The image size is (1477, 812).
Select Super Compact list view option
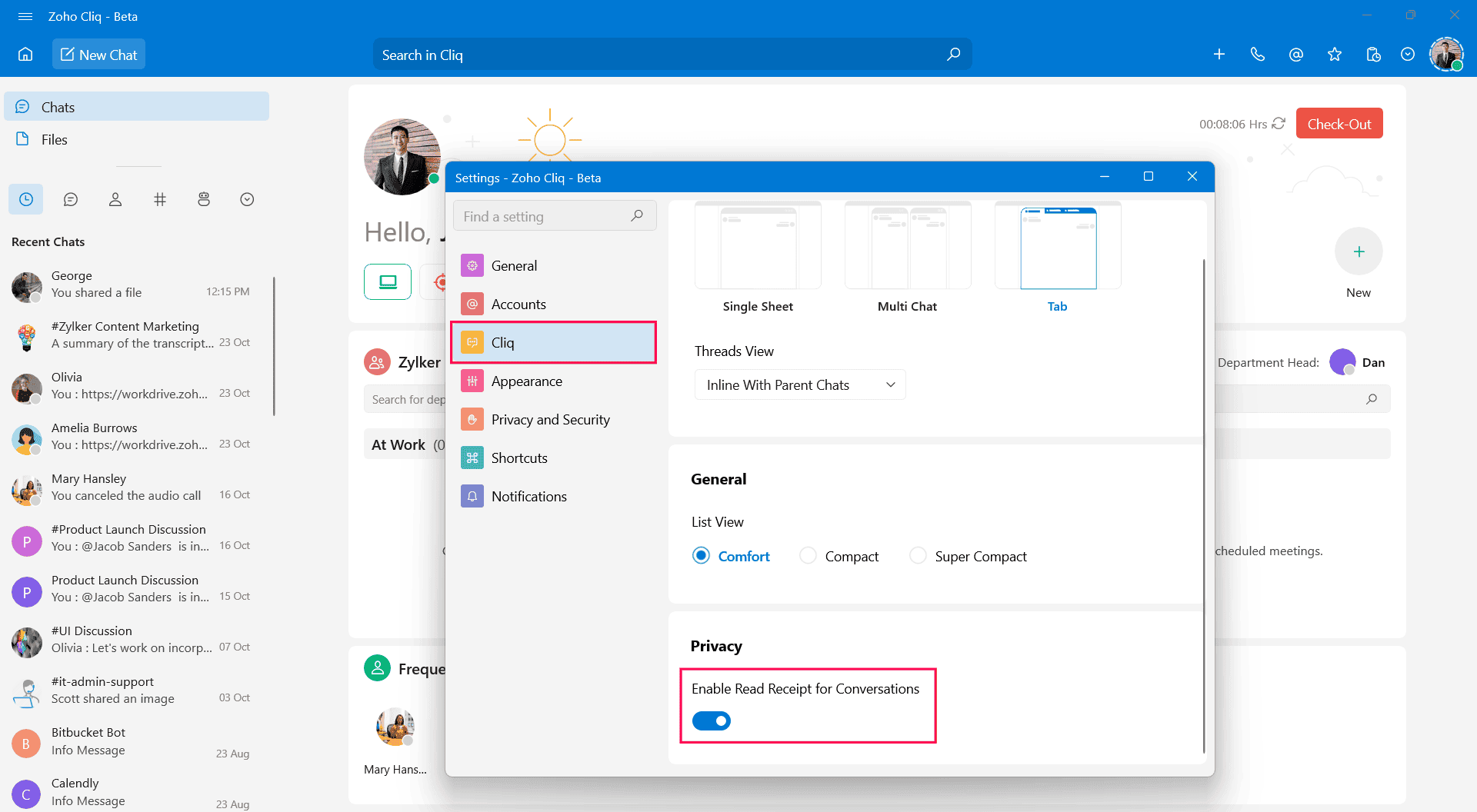click(918, 556)
